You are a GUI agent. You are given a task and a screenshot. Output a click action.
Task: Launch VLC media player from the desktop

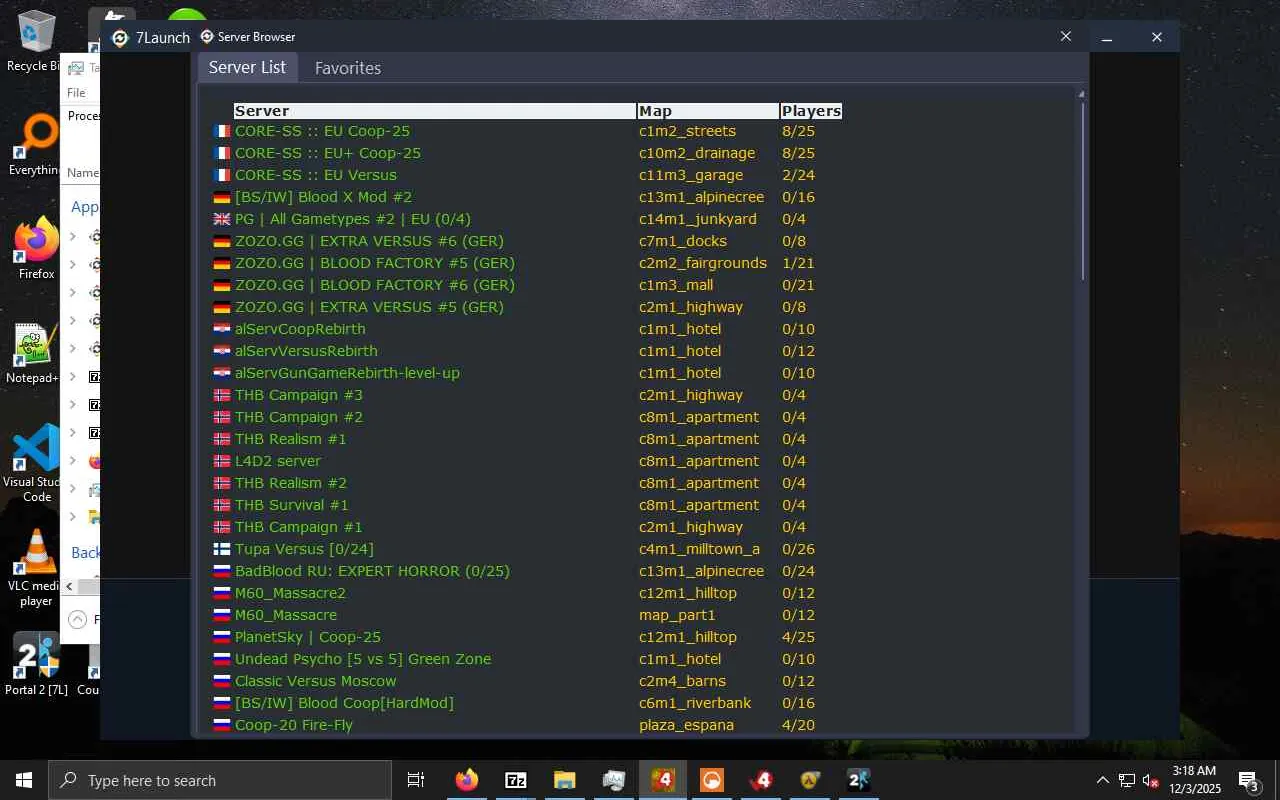[x=36, y=568]
